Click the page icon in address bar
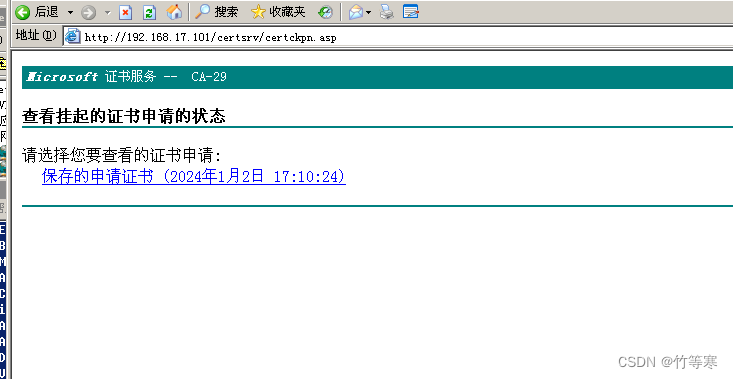Screen dimensions: 733x379 72,36
